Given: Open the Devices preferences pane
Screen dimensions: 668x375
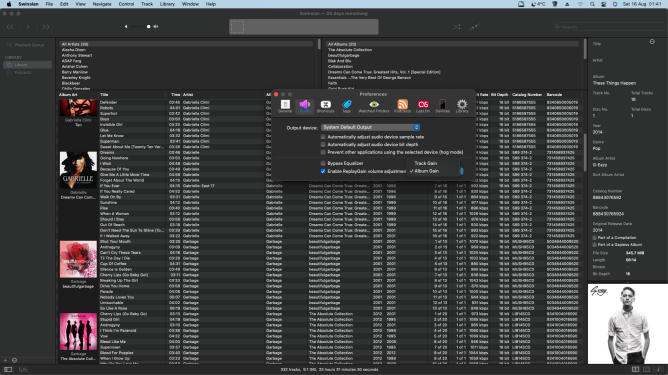Looking at the screenshot, I should tap(442, 106).
